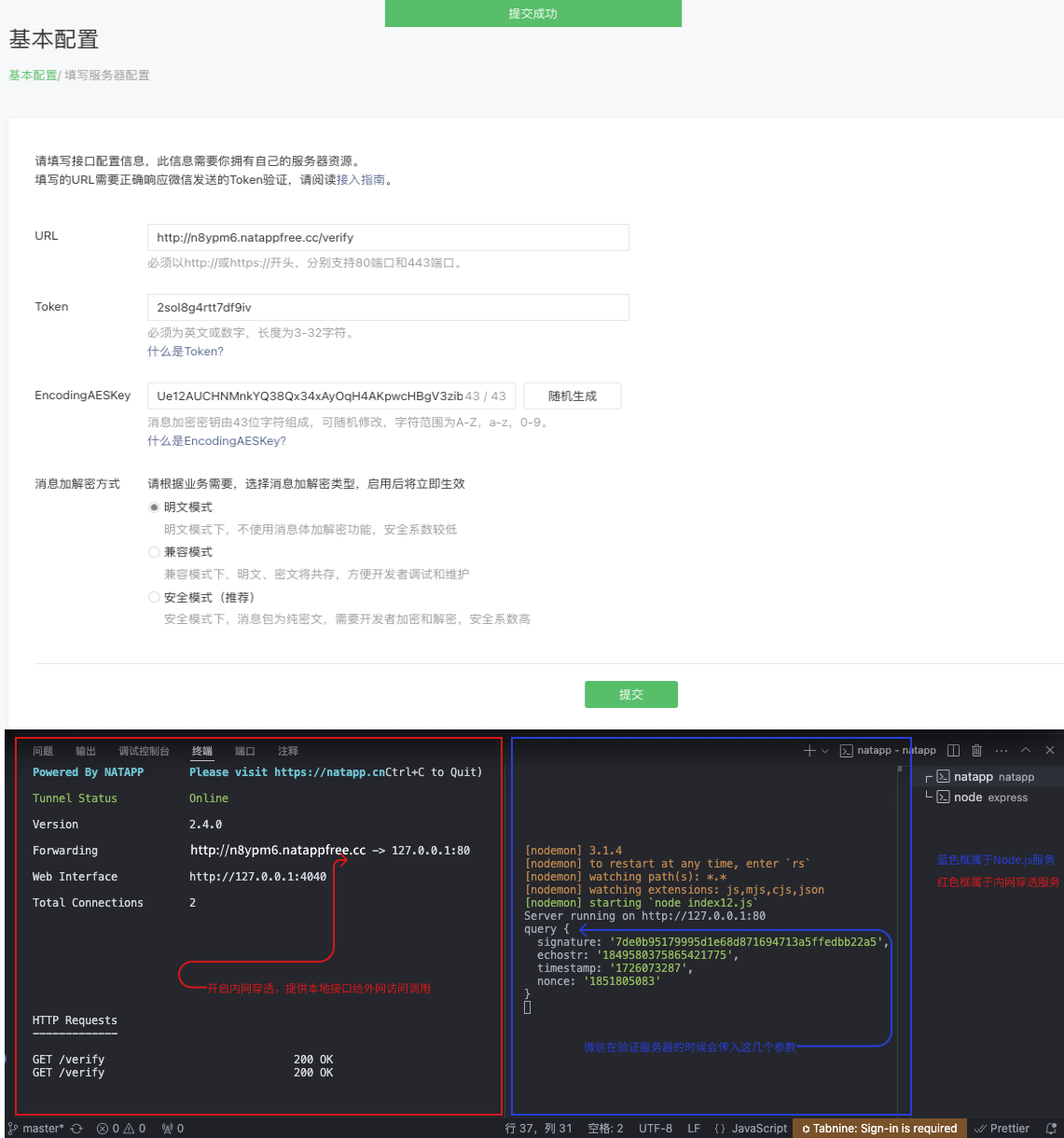1064x1138 pixels.
Task: Switch to the 终端 panel tab
Action: 202,751
